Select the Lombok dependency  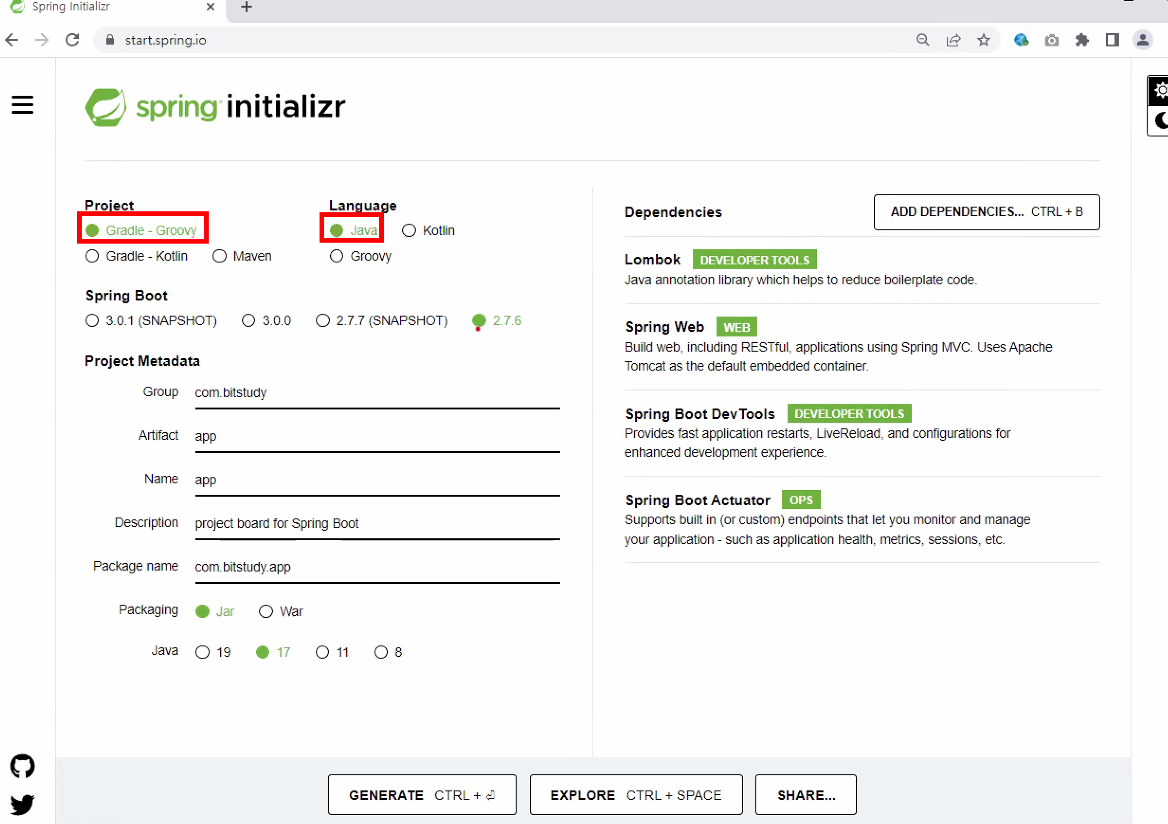tap(862, 269)
